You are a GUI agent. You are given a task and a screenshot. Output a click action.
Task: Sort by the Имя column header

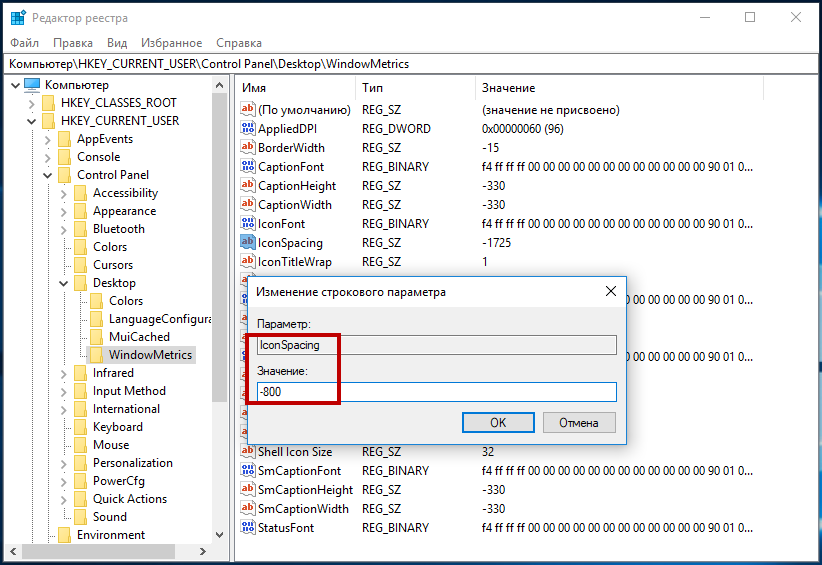pos(296,88)
